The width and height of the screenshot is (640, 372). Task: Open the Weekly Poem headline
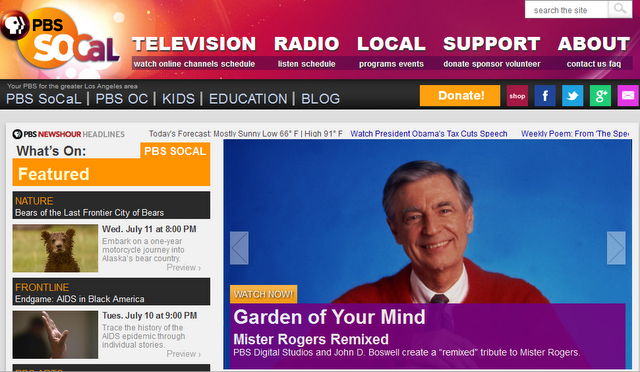tap(575, 134)
